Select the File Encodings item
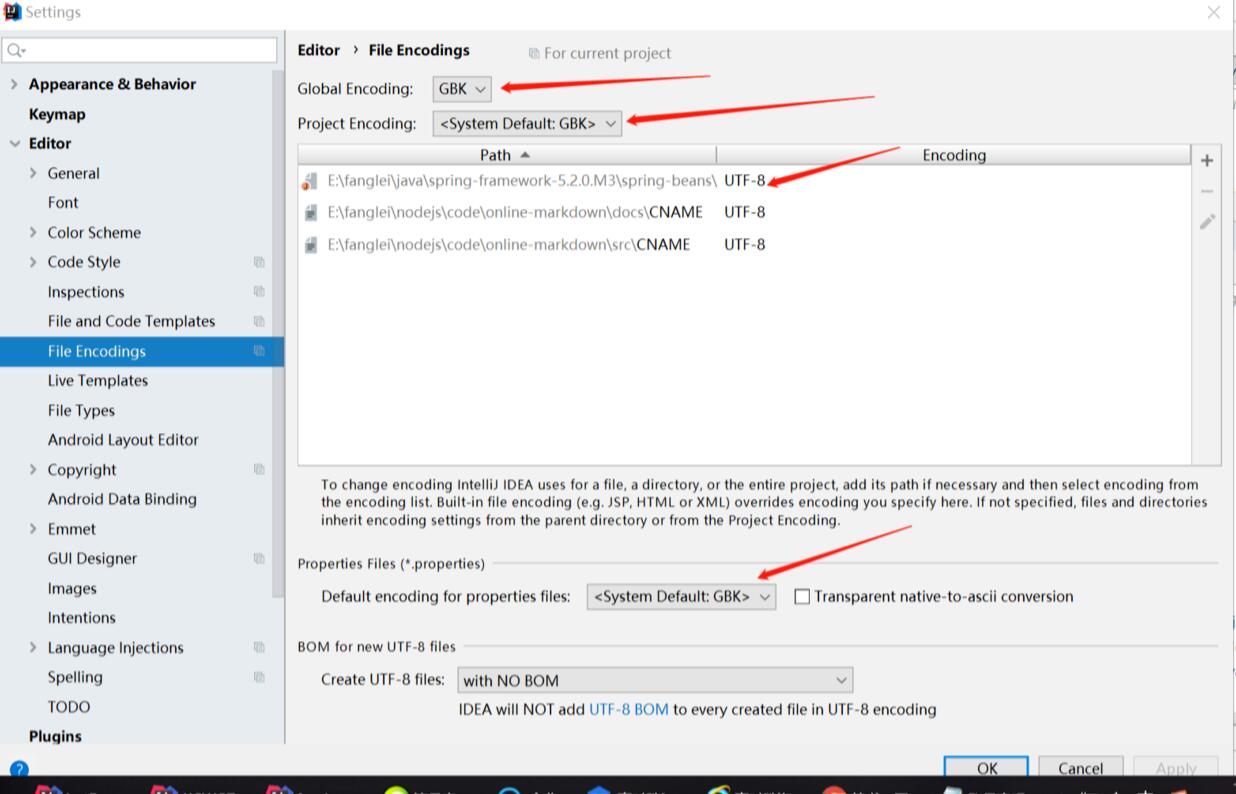Image resolution: width=1236 pixels, height=794 pixels. coord(142,351)
